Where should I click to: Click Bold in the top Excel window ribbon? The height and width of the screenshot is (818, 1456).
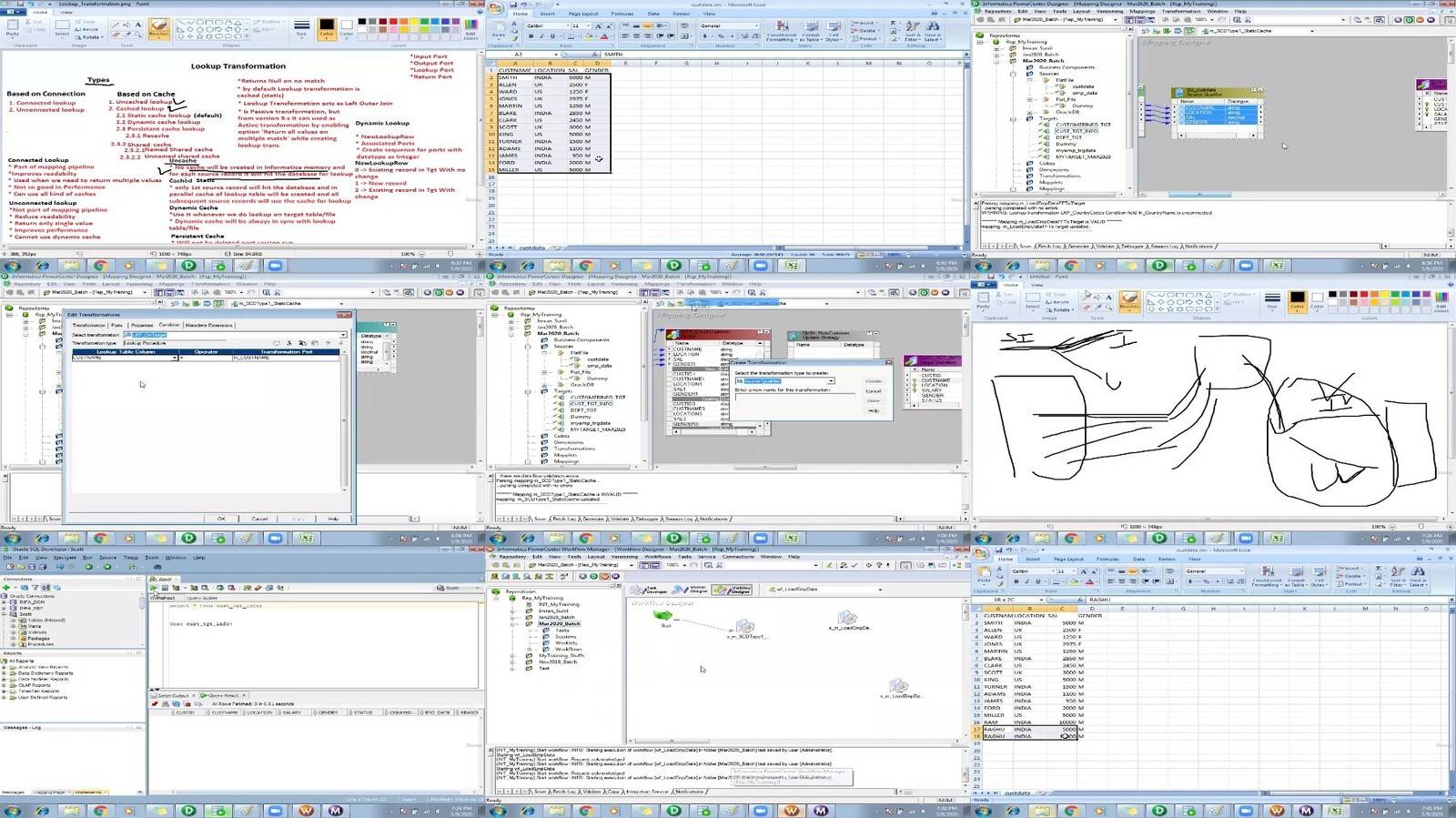point(531,36)
